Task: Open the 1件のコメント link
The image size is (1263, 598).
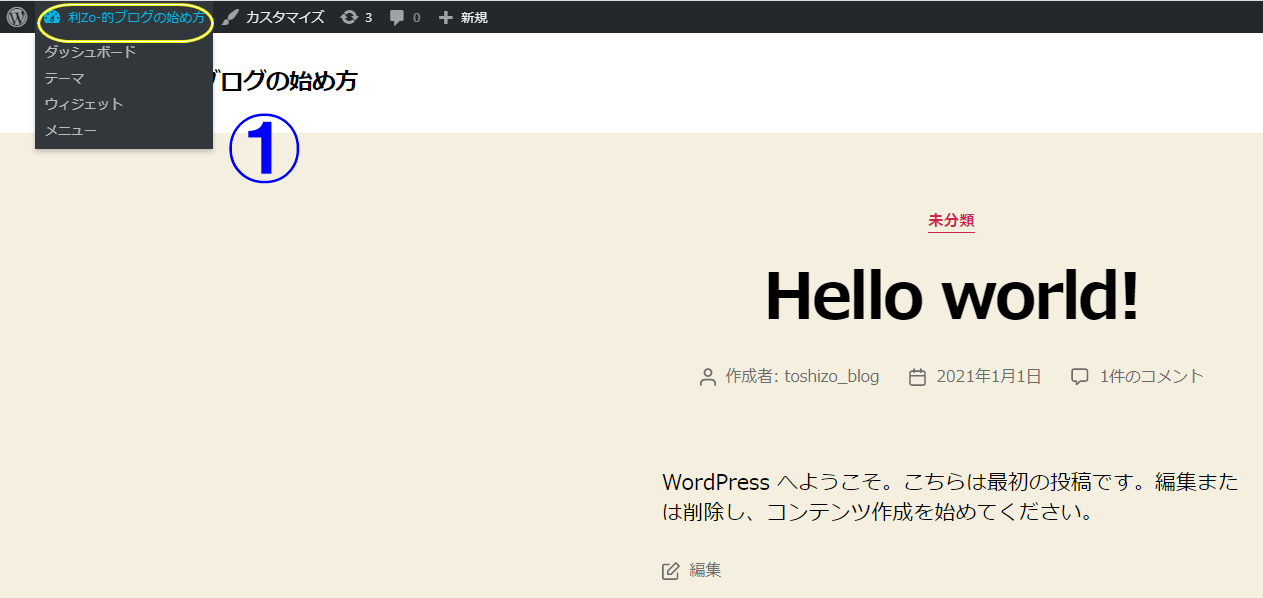Action: point(1151,377)
